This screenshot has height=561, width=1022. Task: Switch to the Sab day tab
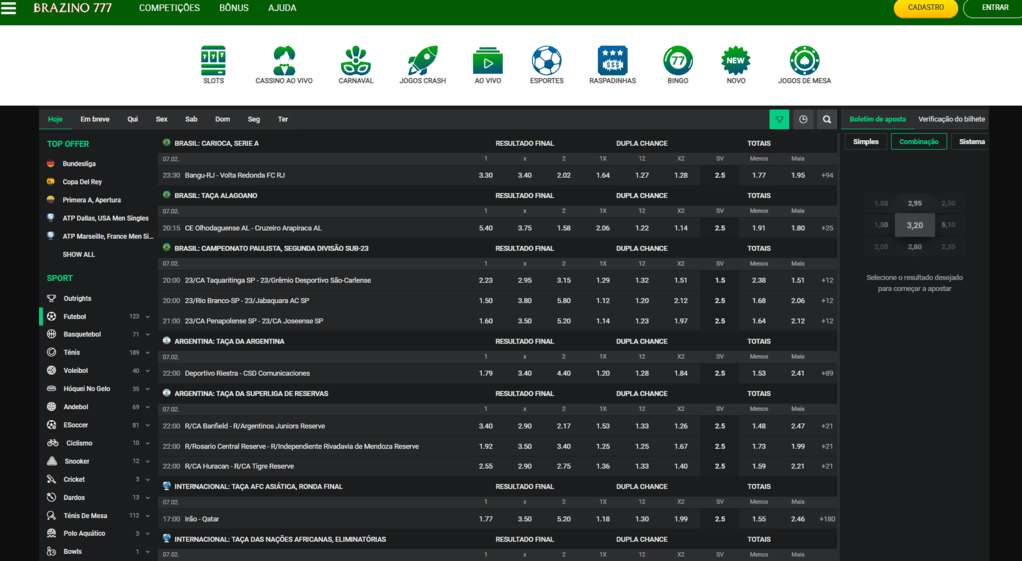pyautogui.click(x=191, y=119)
